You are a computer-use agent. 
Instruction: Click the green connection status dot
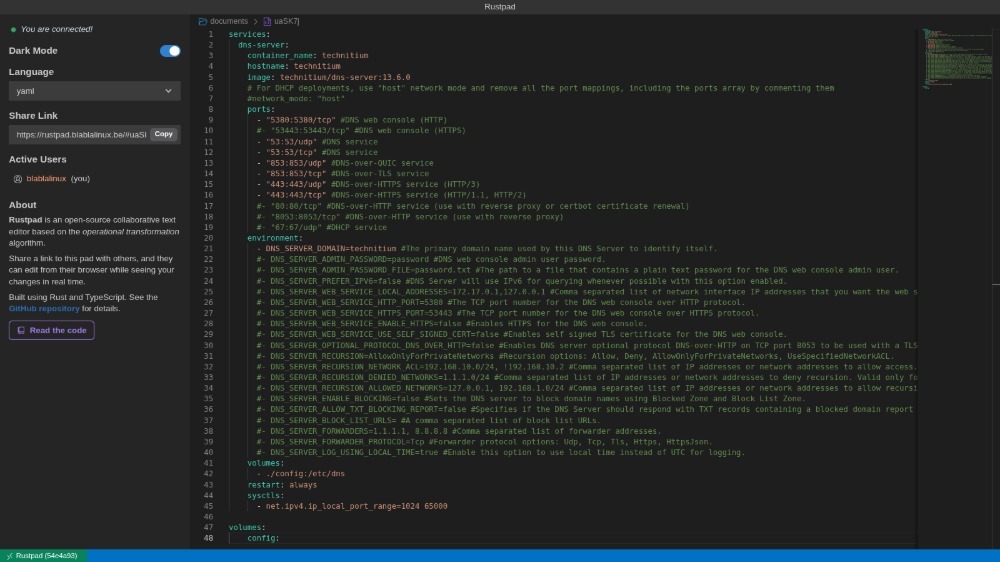pyautogui.click(x=13, y=30)
